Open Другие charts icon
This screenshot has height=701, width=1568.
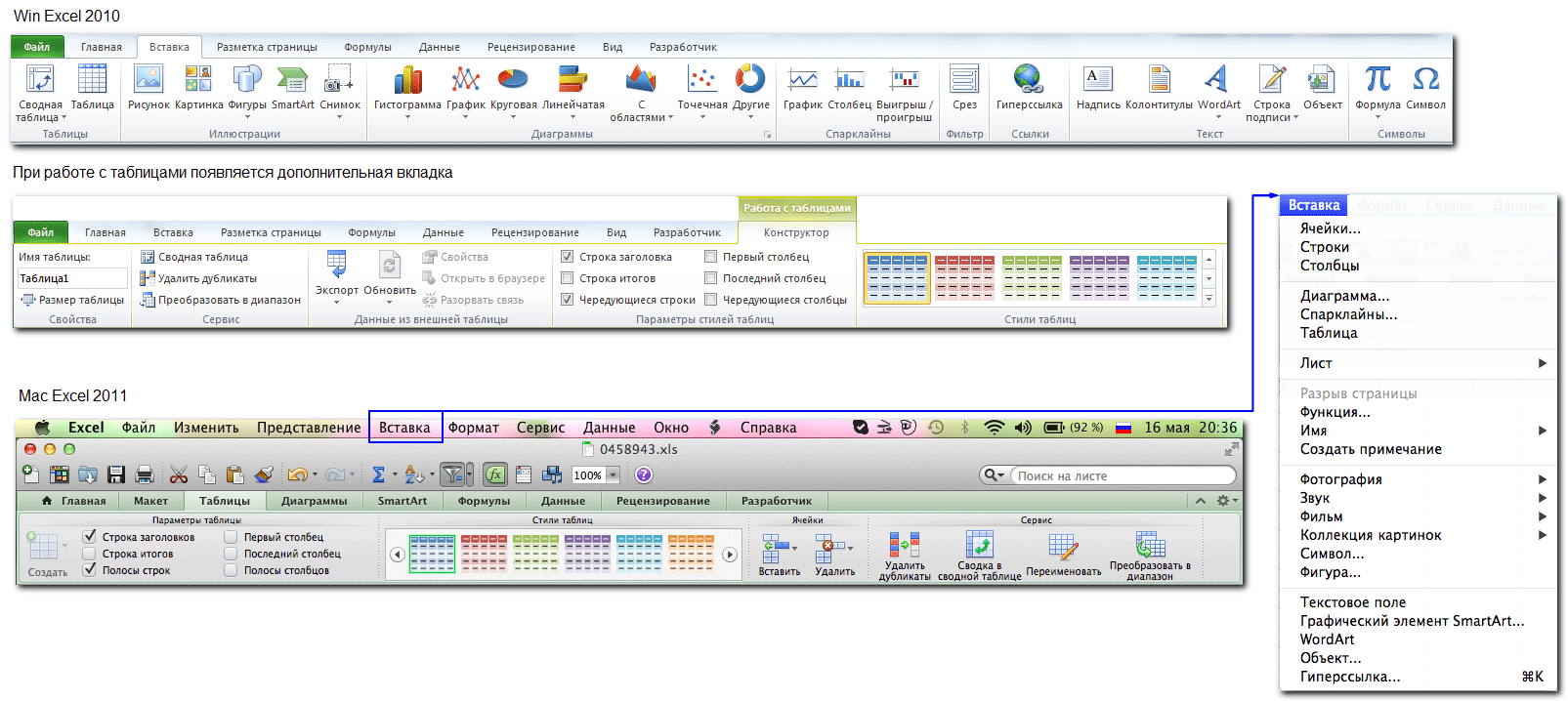tap(750, 79)
